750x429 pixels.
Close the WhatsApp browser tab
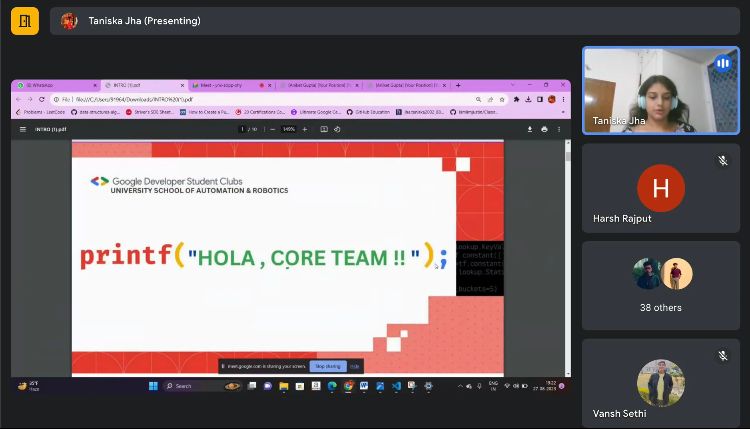tap(95, 85)
